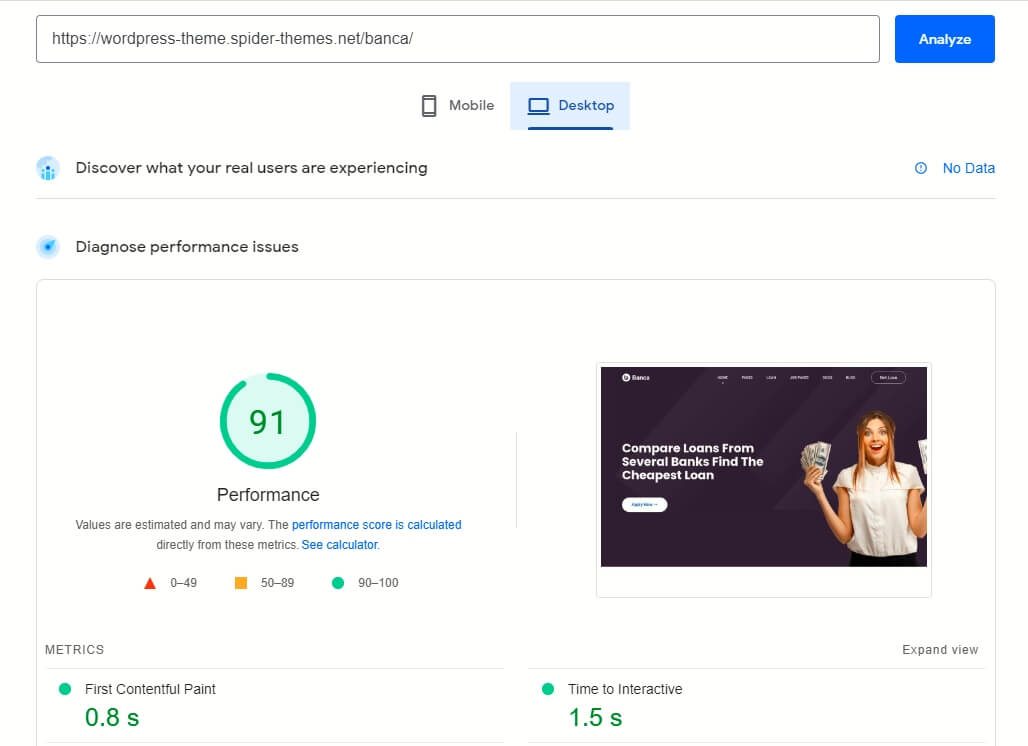The image size is (1028, 746).
Task: Open the 'performance score is calculated' link
Action: click(x=376, y=524)
